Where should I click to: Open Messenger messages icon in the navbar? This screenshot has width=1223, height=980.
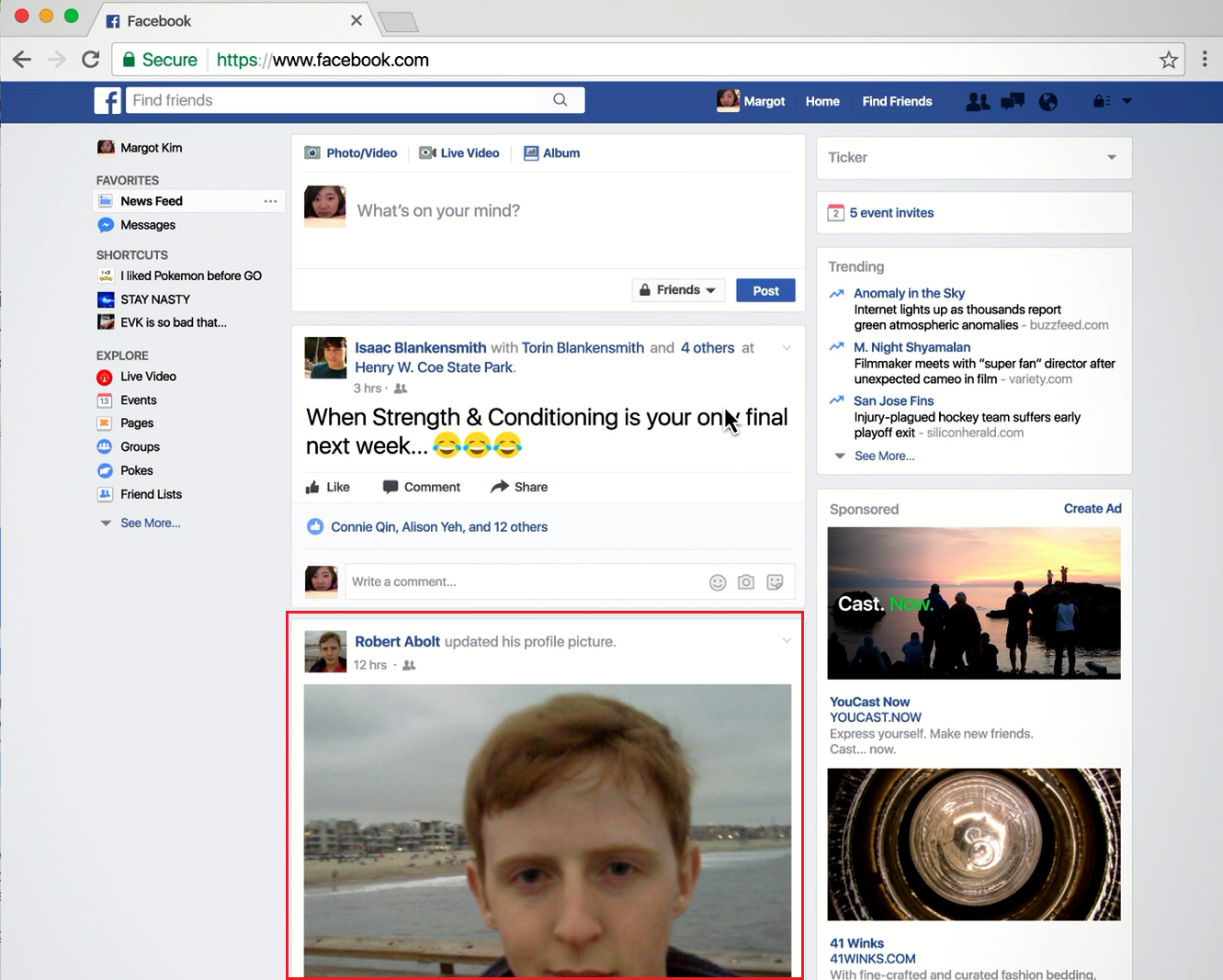[x=1012, y=101]
